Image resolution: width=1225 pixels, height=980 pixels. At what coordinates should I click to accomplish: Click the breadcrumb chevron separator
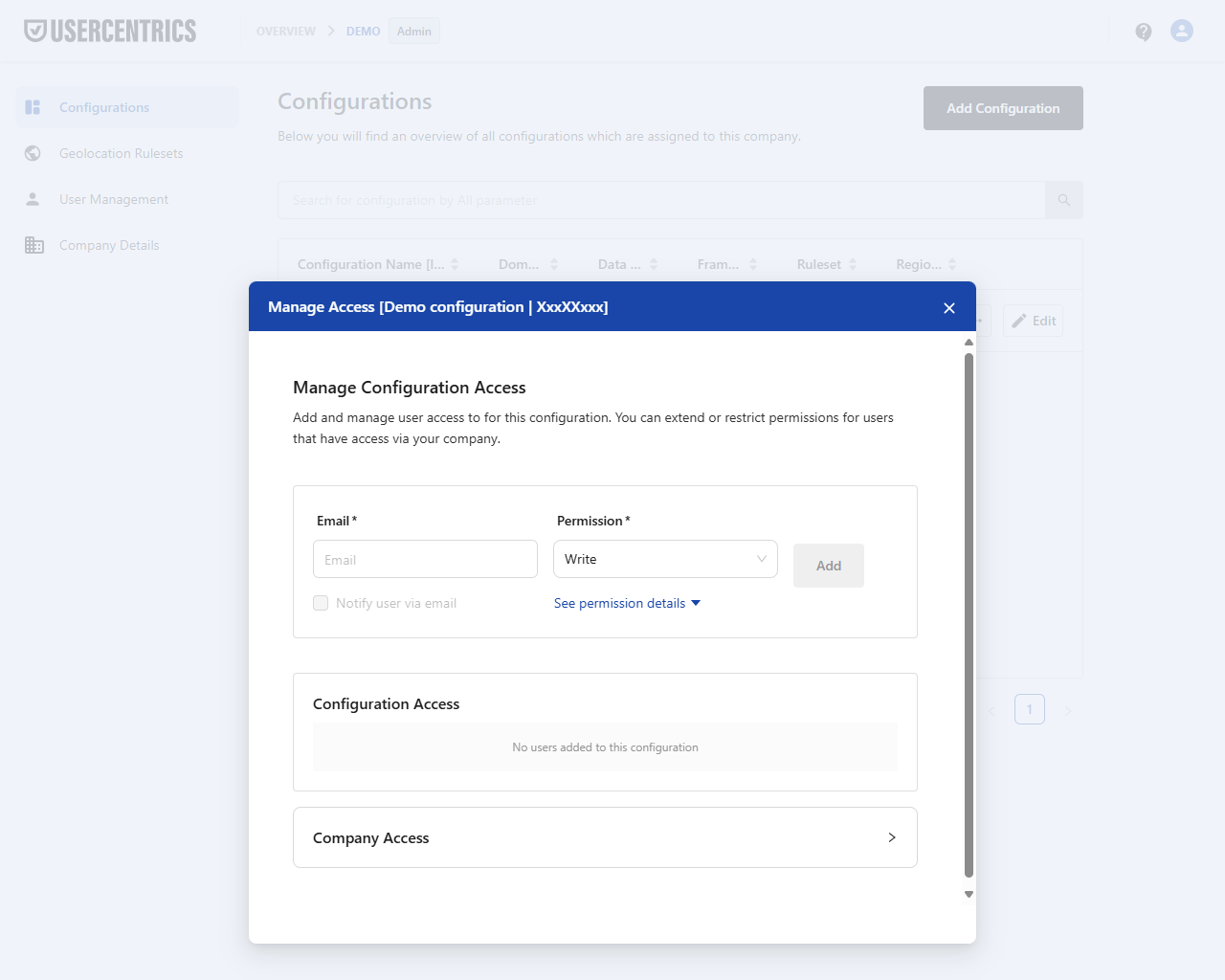pyautogui.click(x=331, y=31)
